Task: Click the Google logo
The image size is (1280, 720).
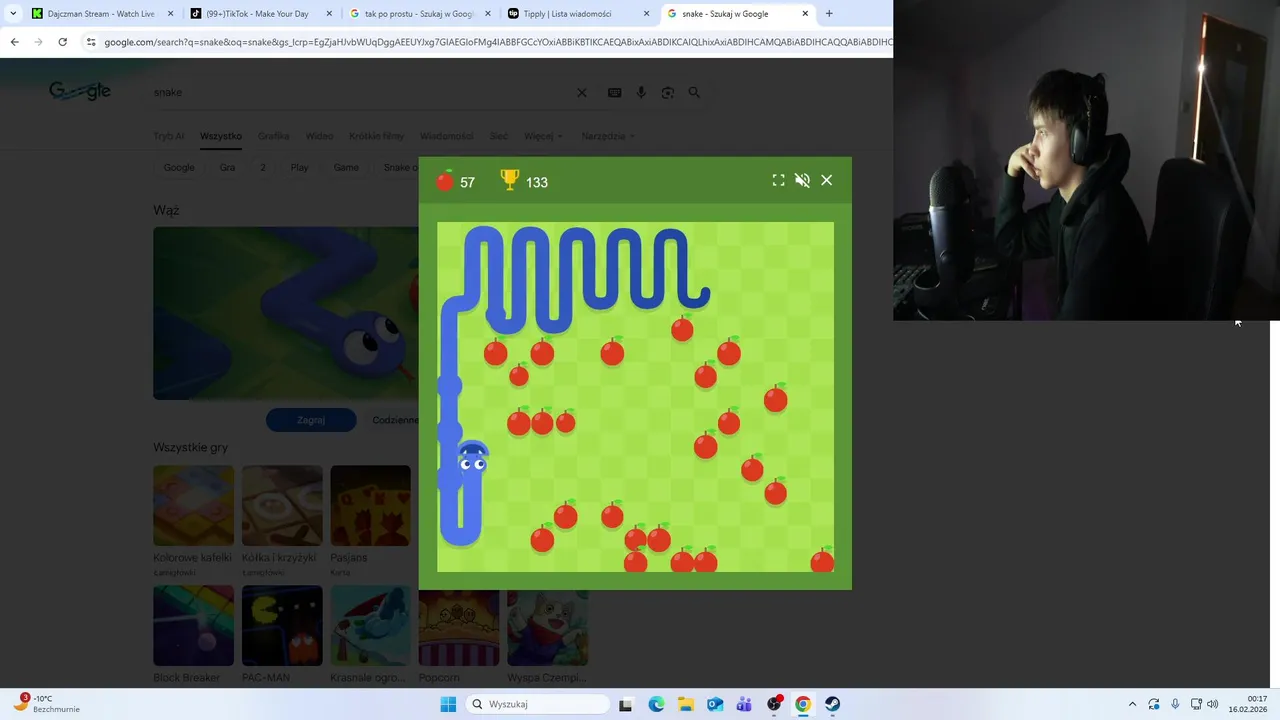Action: tap(80, 91)
